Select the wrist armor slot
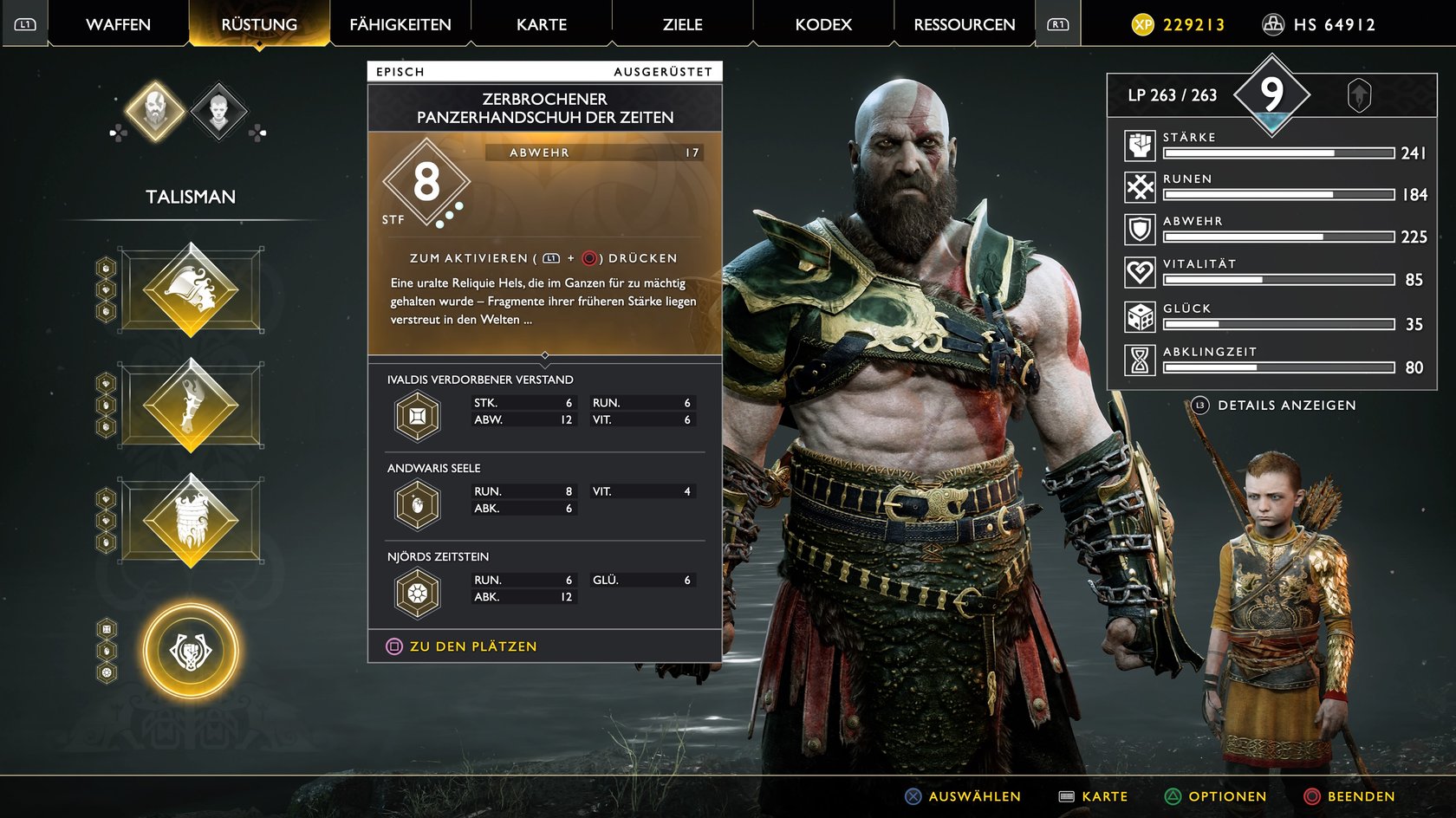Image resolution: width=1456 pixels, height=818 pixels. 191,405
